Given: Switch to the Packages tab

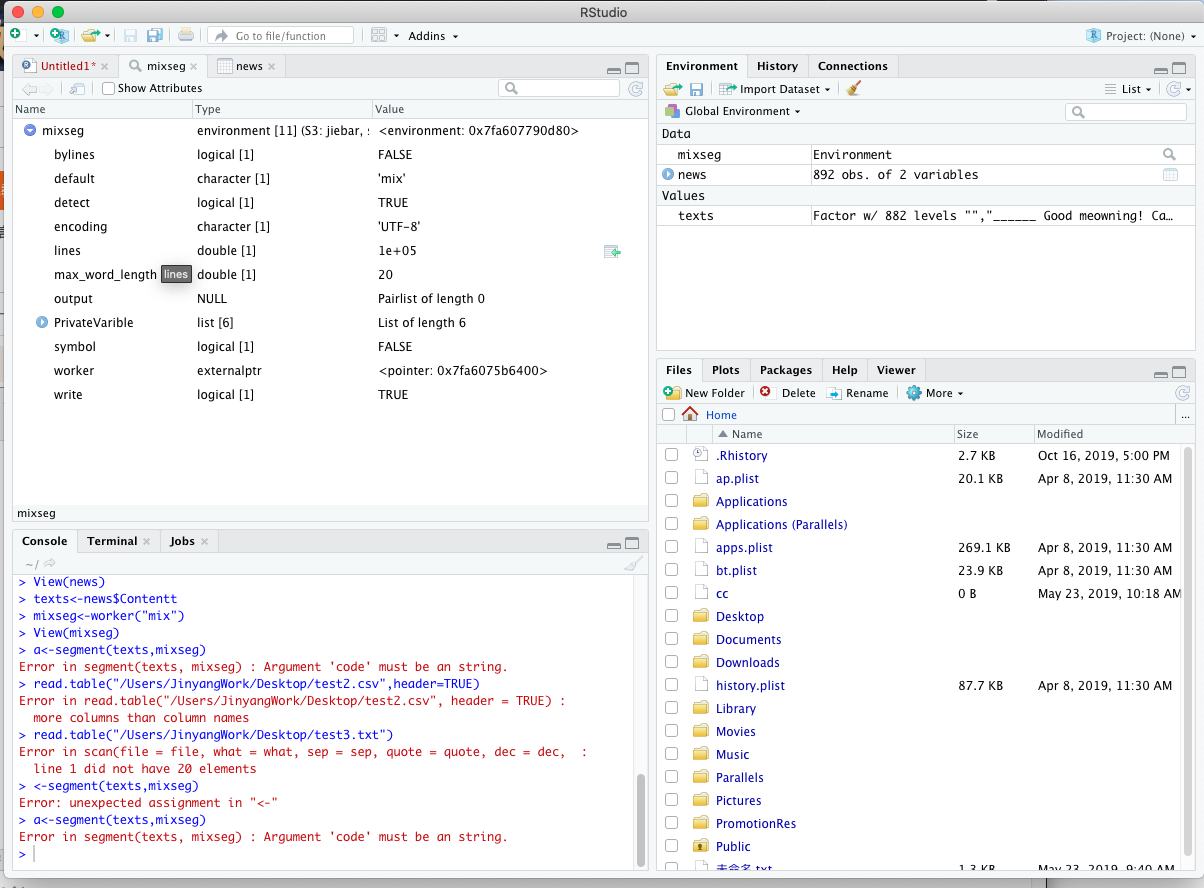Looking at the screenshot, I should [x=785, y=370].
